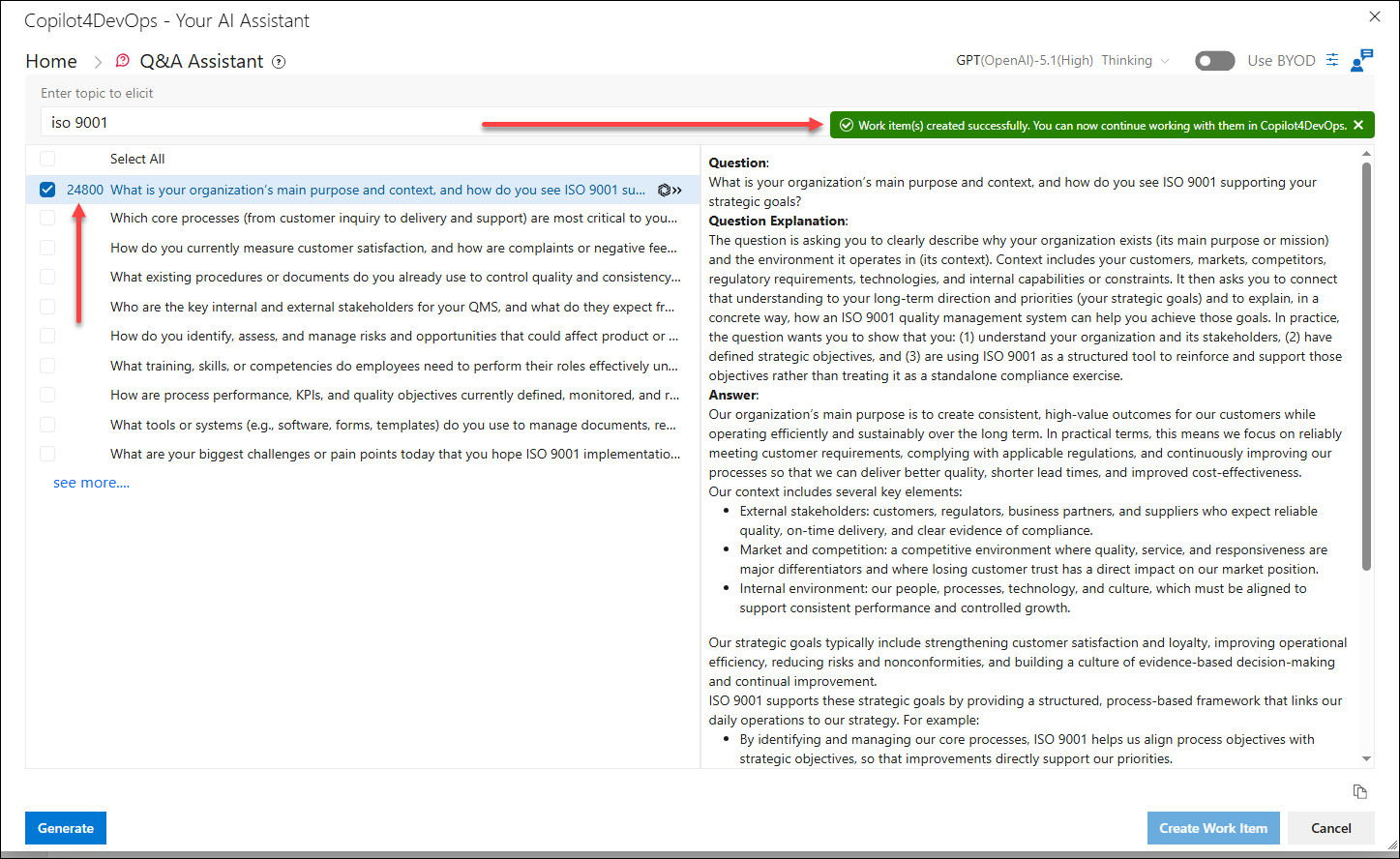This screenshot has width=1400, height=859.
Task: Expand the list with see more link
Action: [x=91, y=483]
